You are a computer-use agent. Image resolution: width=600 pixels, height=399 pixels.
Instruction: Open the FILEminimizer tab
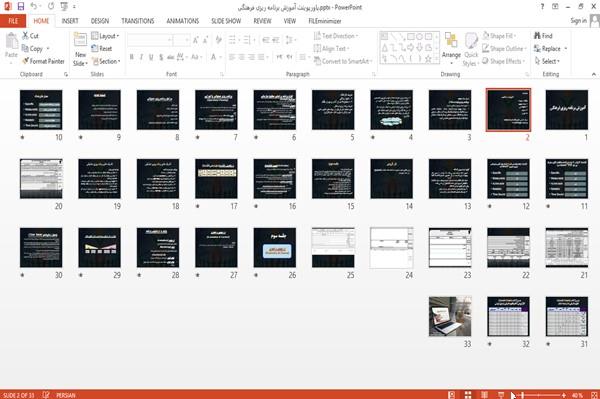point(325,21)
